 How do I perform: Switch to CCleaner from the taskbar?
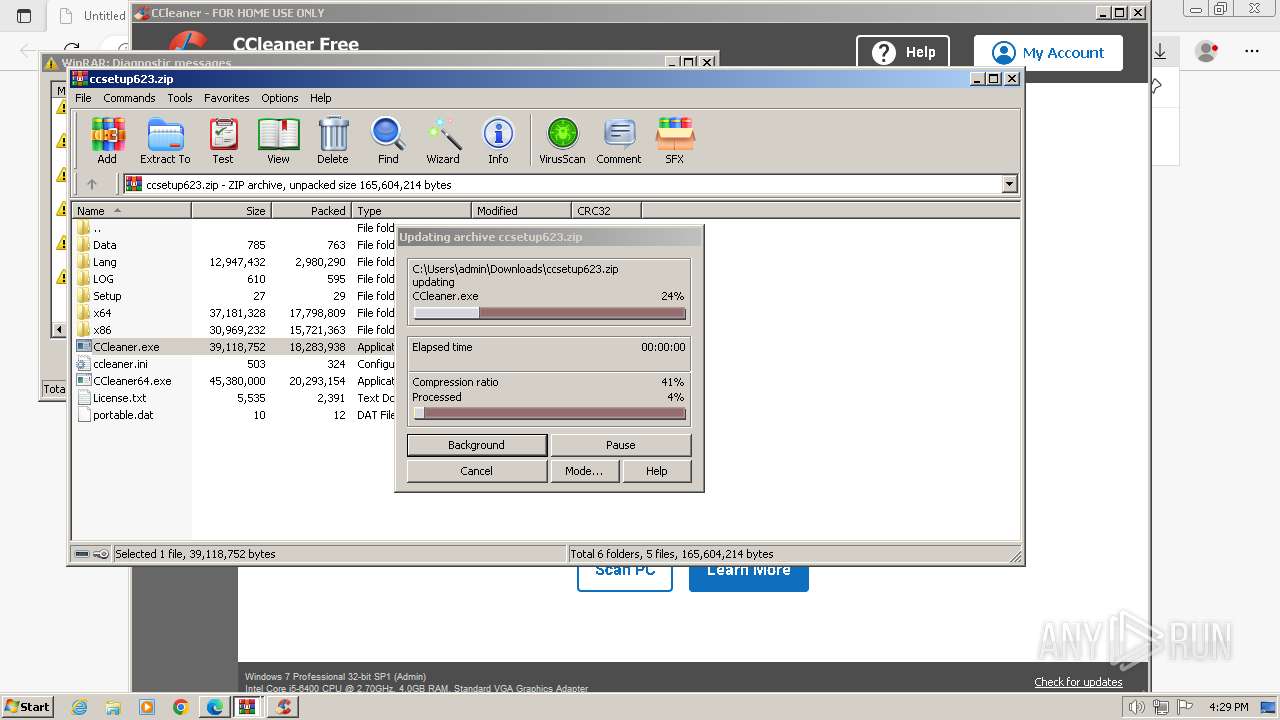click(x=284, y=707)
